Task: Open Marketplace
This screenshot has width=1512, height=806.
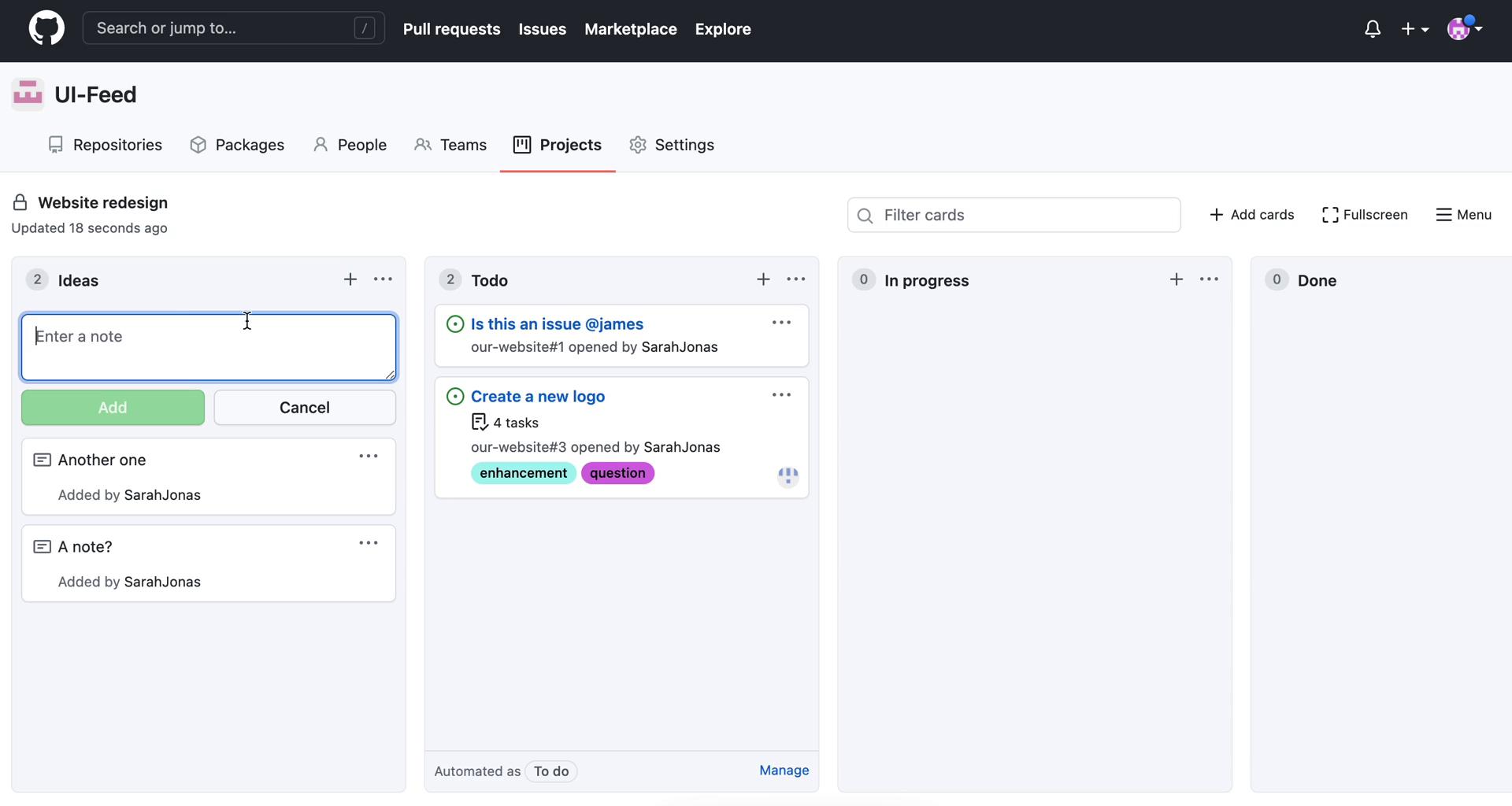Action: [631, 29]
